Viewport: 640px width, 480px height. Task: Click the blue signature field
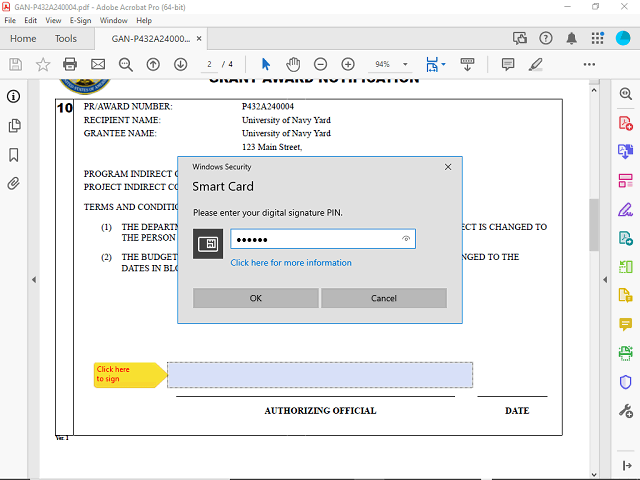click(320, 375)
